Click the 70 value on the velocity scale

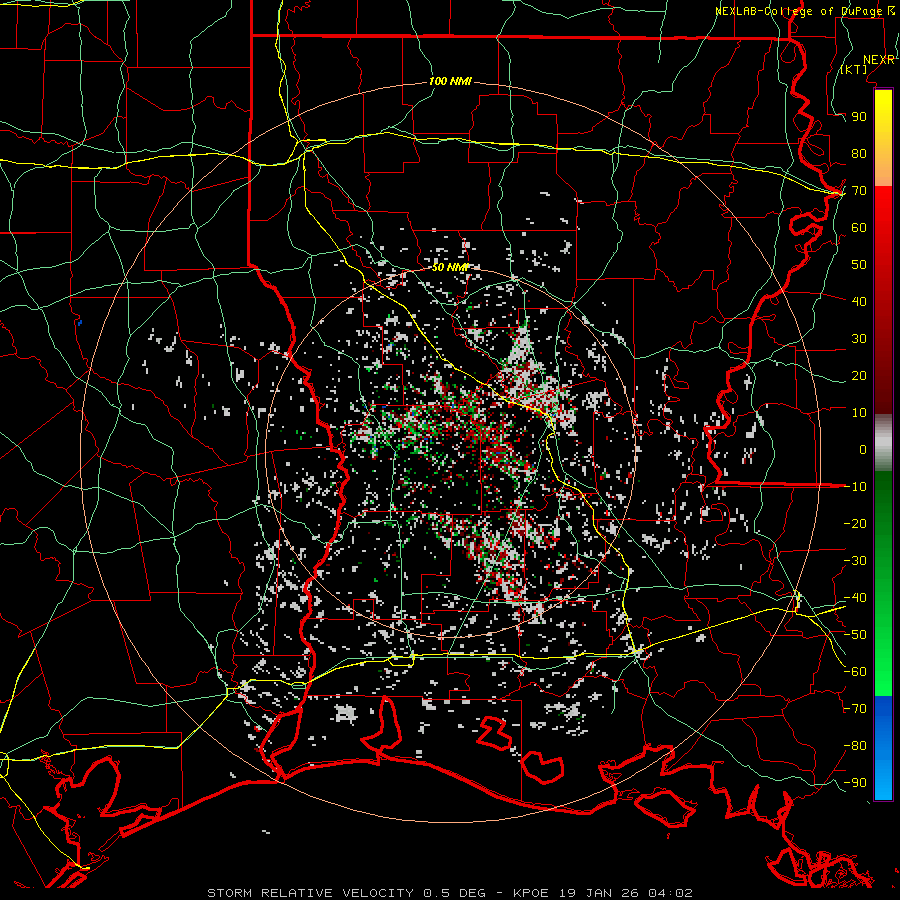[859, 191]
